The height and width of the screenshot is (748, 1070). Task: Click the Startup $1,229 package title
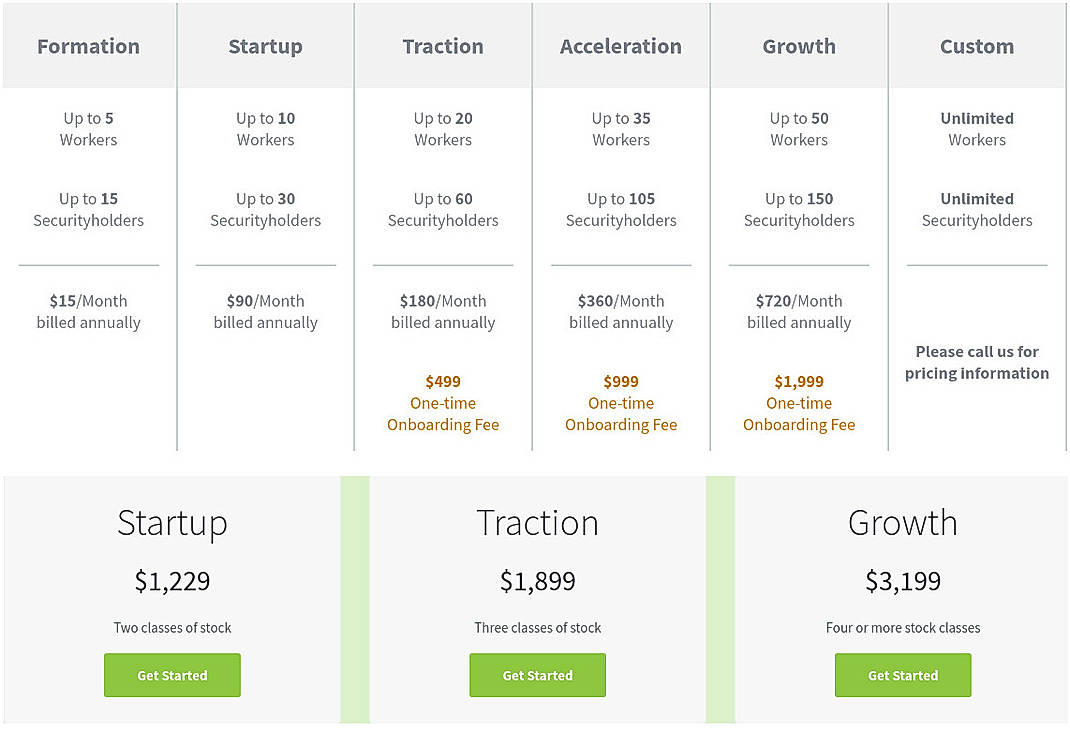point(172,522)
